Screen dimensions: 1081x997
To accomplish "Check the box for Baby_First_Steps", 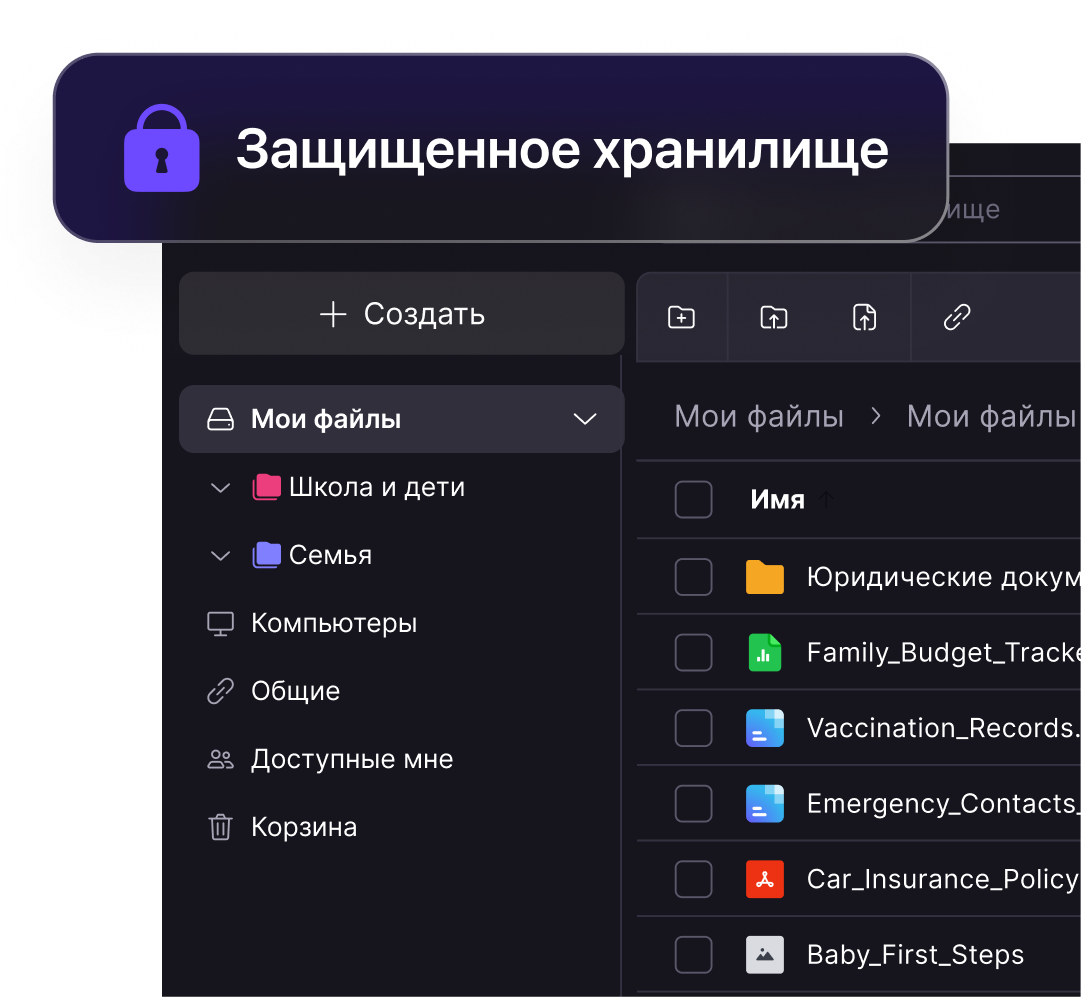I will (694, 955).
